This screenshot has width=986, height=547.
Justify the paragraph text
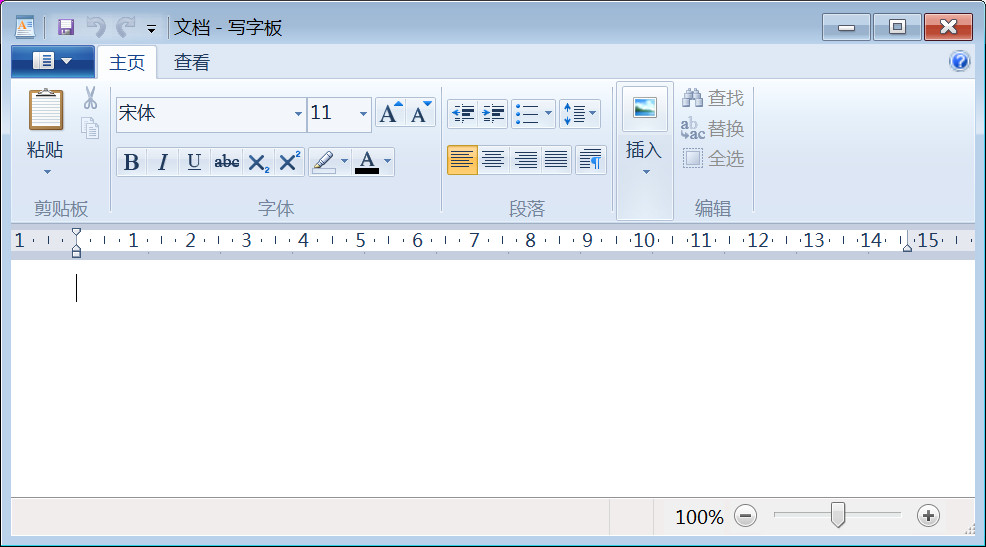556,160
